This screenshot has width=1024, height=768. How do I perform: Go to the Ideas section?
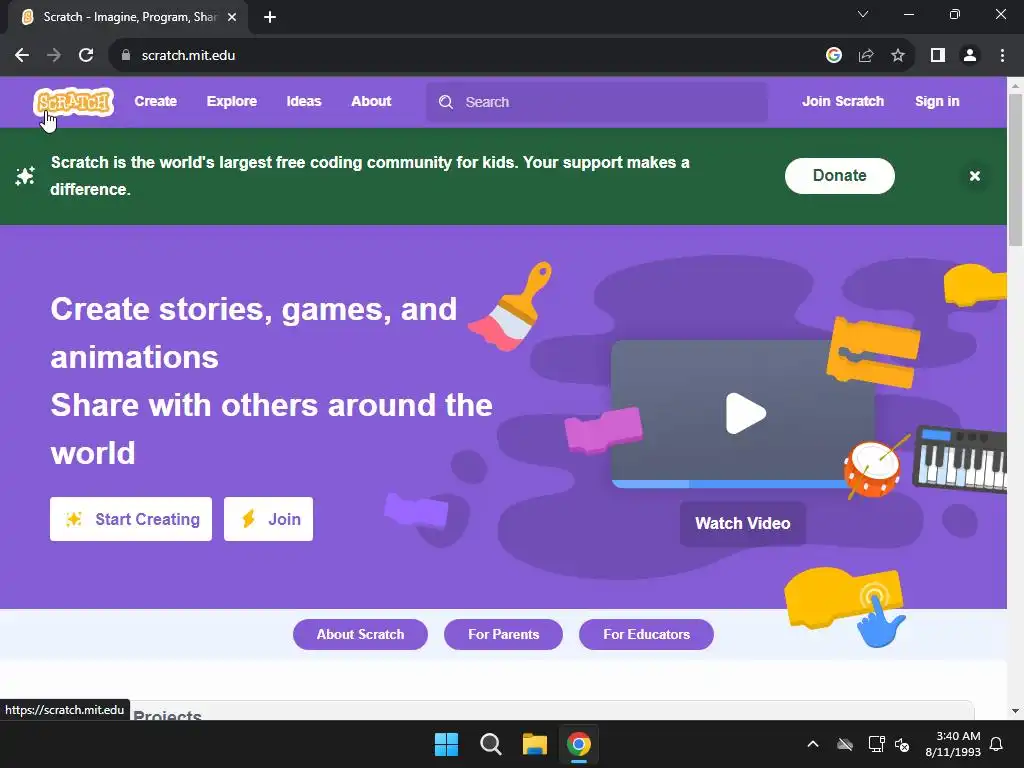(304, 101)
